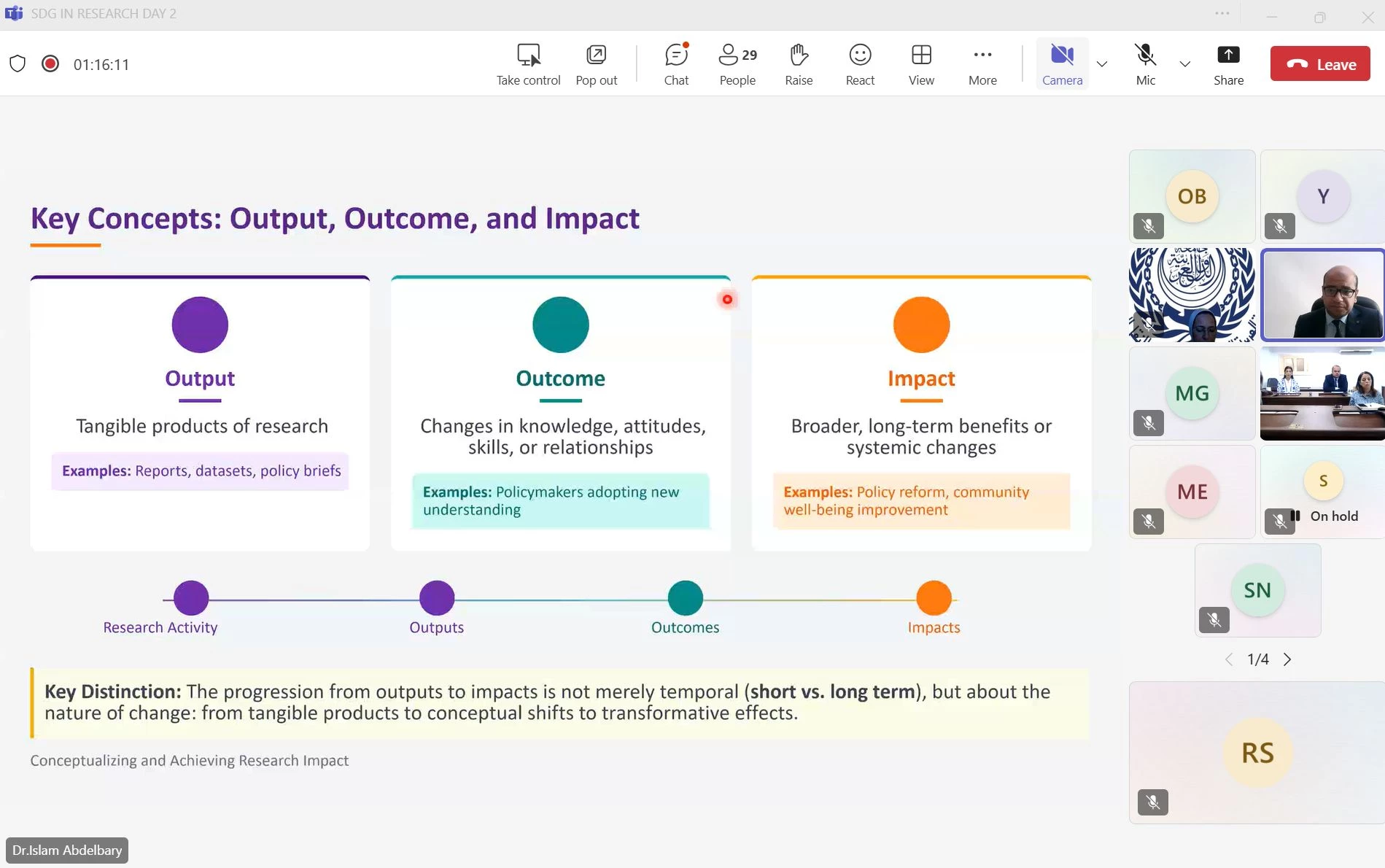The image size is (1385, 868).
Task: Expand mic options dropdown arrow
Action: click(1185, 64)
